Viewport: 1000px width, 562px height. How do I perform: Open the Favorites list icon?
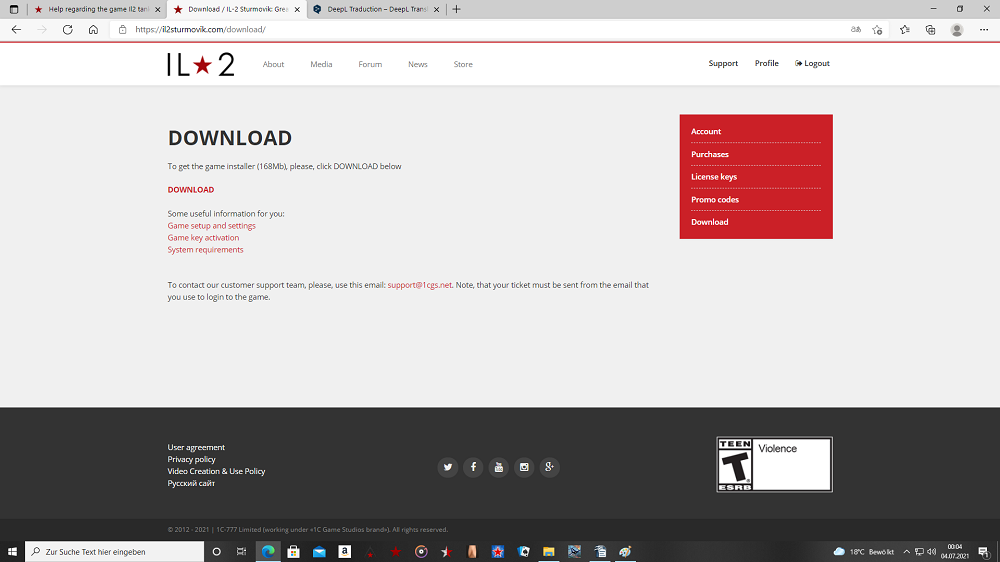(x=904, y=29)
